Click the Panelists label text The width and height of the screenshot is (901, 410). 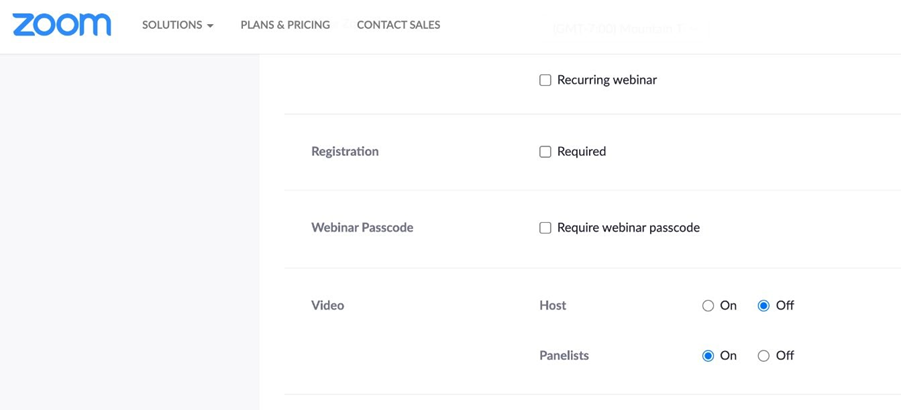[564, 355]
